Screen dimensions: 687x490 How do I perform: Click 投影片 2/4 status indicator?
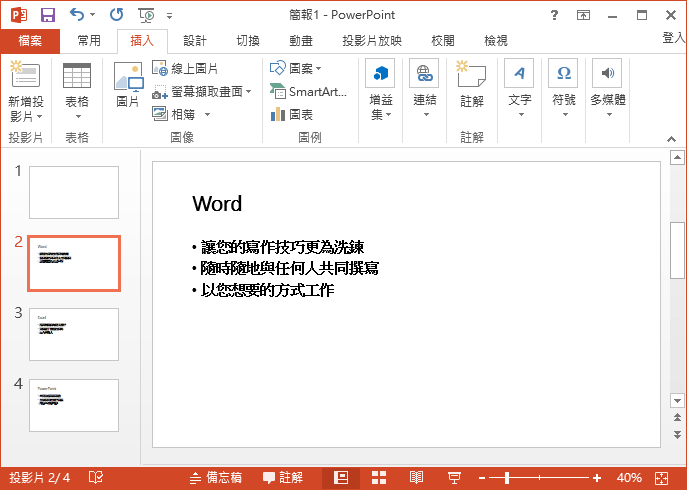click(39, 478)
